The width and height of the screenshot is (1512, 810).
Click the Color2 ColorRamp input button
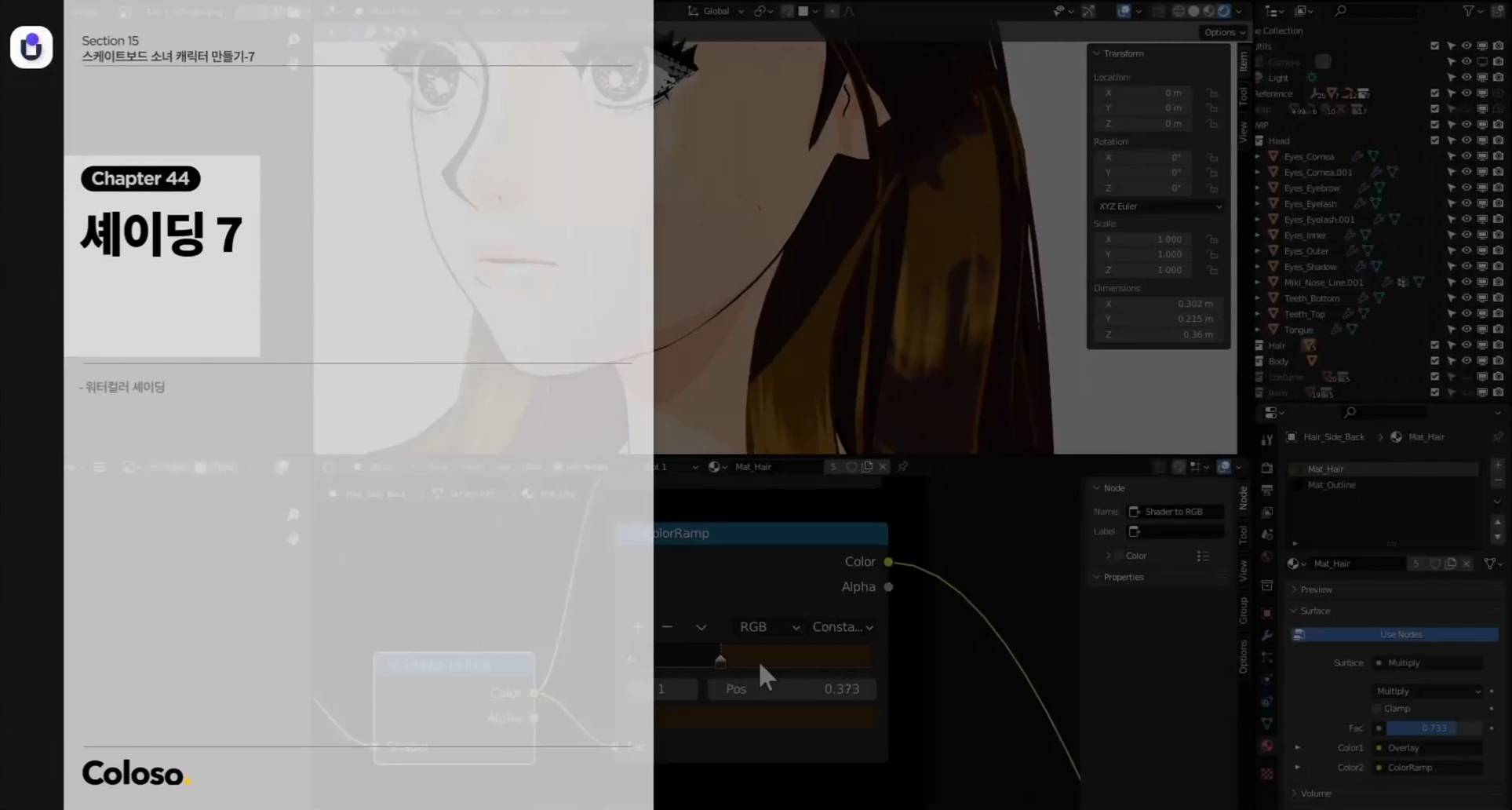1428,768
